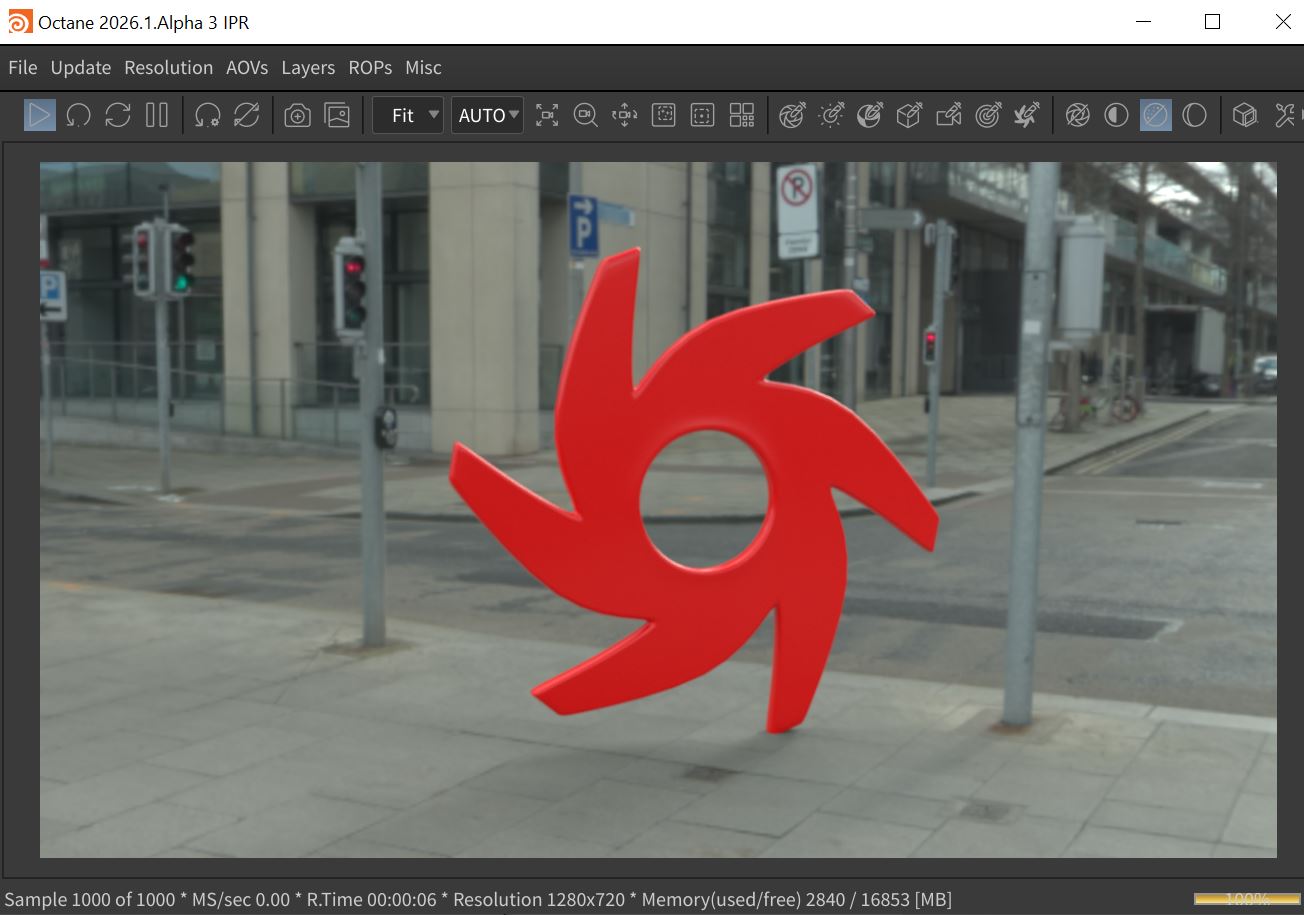Screen dimensions: 1304x915
Task: Open the AOVs menu
Action: point(247,68)
